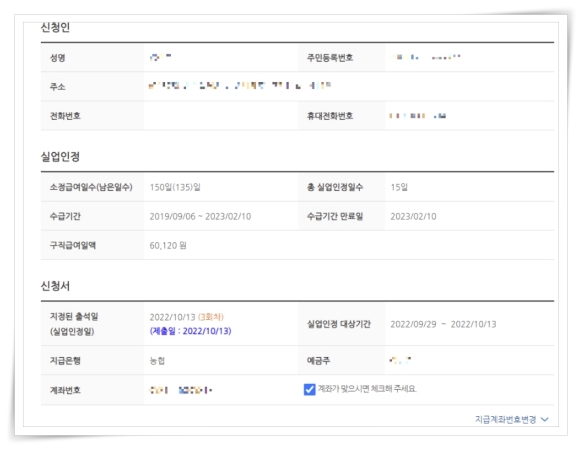Viewport: 582px width, 450px height.
Task: Select the 2022/10/13 (3회차) attendance date
Action: coord(186,317)
